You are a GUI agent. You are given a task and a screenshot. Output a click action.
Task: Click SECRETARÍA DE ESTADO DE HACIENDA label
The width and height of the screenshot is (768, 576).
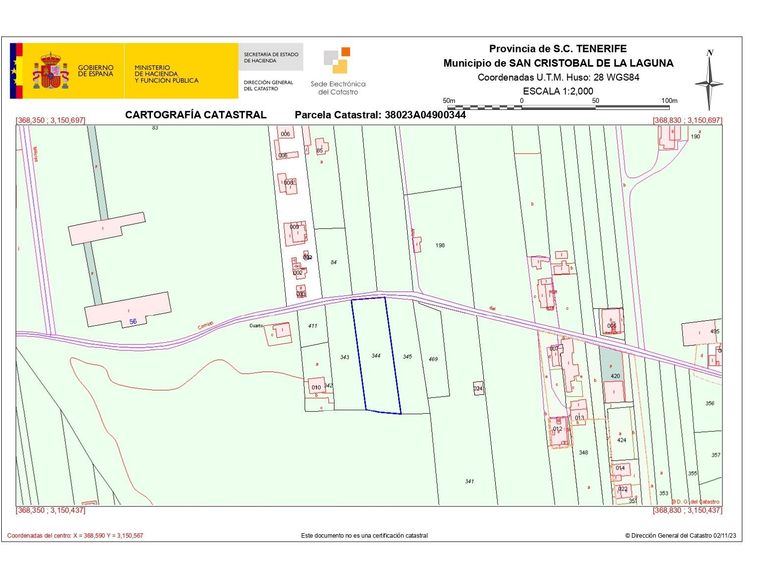[x=271, y=57]
